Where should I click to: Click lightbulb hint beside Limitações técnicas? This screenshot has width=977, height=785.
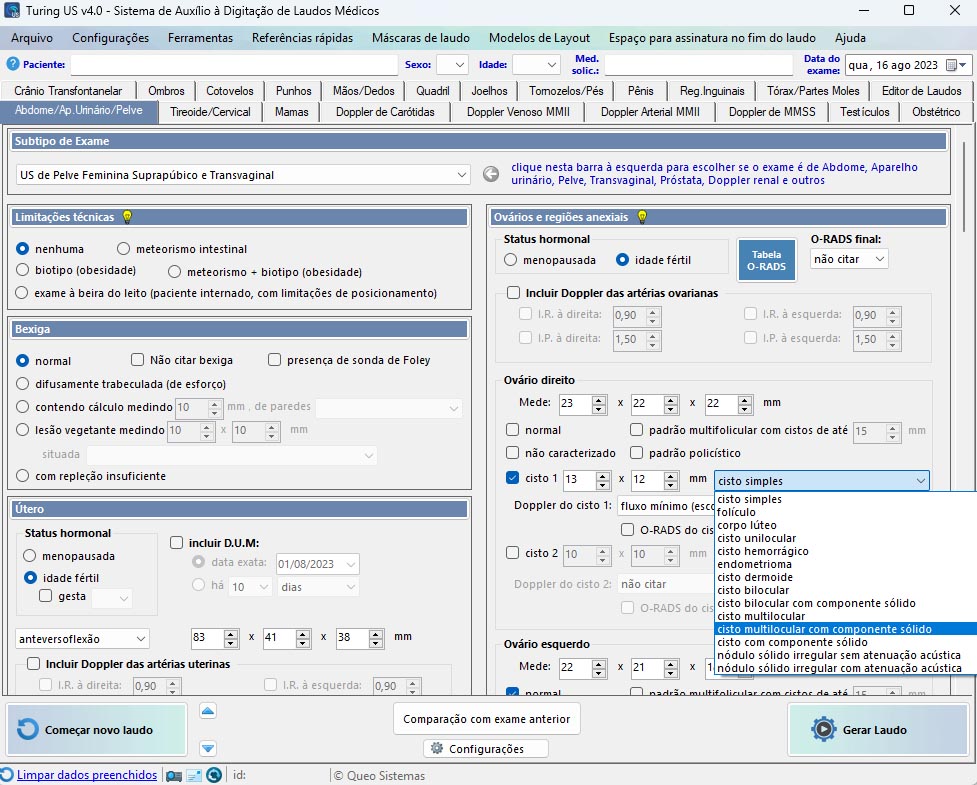pyautogui.click(x=126, y=217)
